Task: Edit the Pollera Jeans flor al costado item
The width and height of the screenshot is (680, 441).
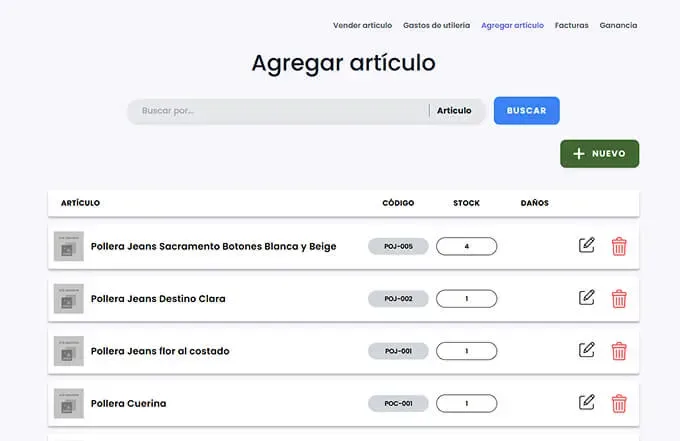Action: click(587, 350)
